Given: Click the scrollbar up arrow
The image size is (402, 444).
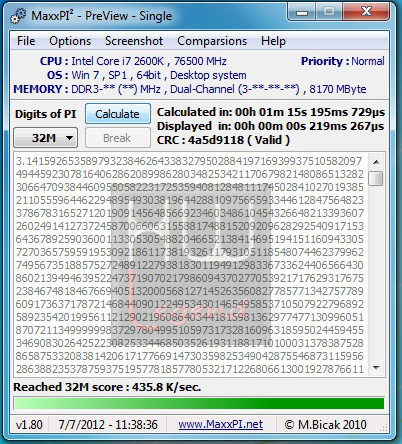Looking at the screenshot, I should click(x=376, y=162).
